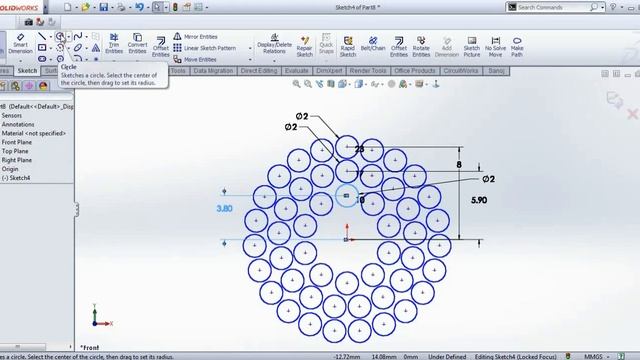Select the Ellipse sketch tool
This screenshot has width=640, height=360.
point(78,48)
